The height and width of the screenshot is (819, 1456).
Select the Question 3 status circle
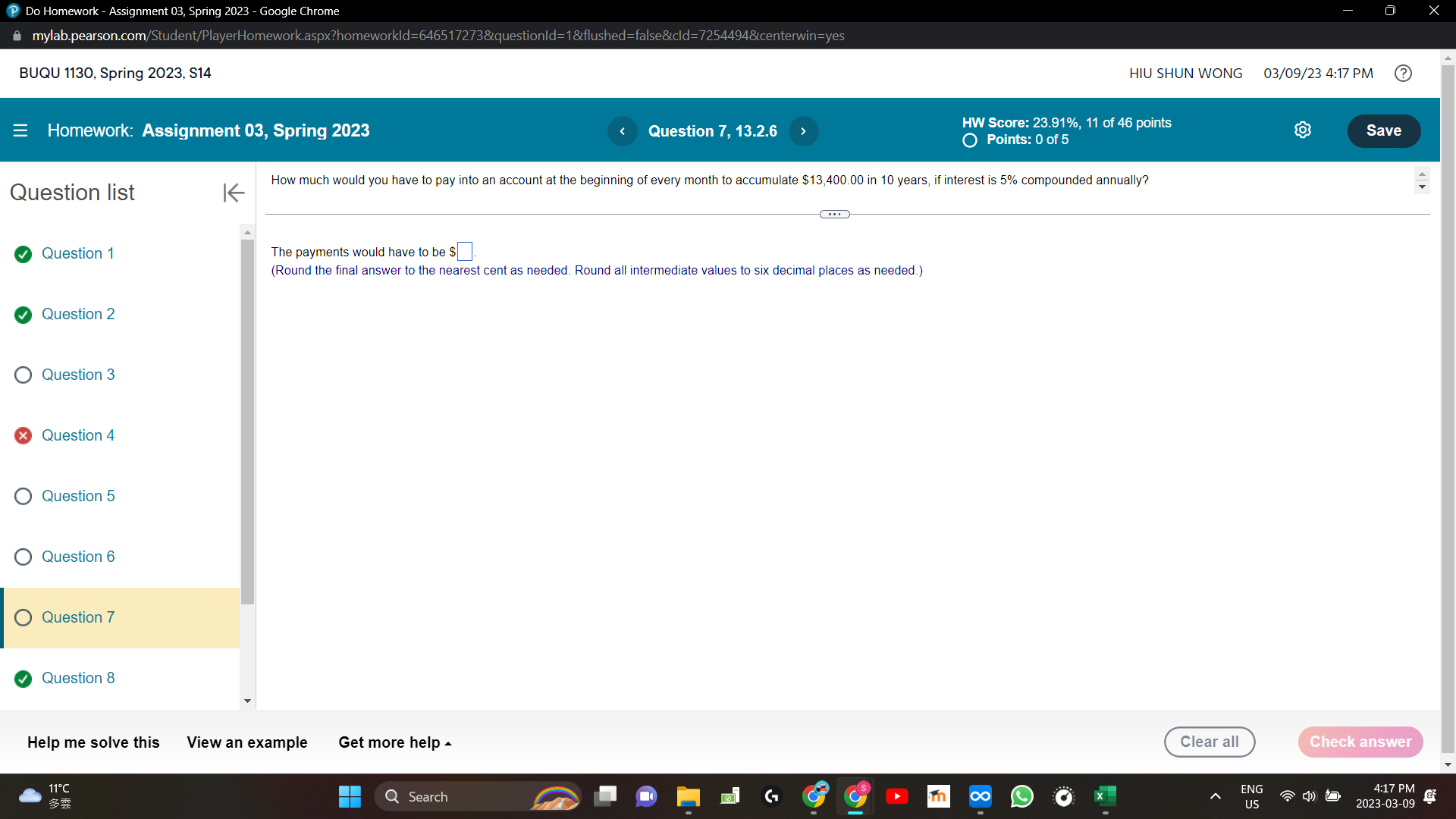(x=23, y=375)
